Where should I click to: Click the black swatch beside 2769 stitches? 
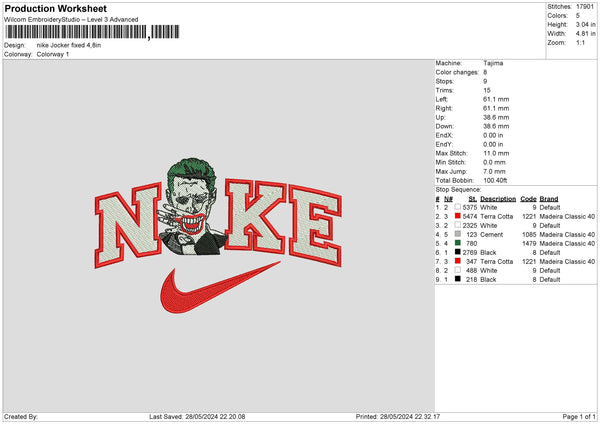(x=458, y=252)
